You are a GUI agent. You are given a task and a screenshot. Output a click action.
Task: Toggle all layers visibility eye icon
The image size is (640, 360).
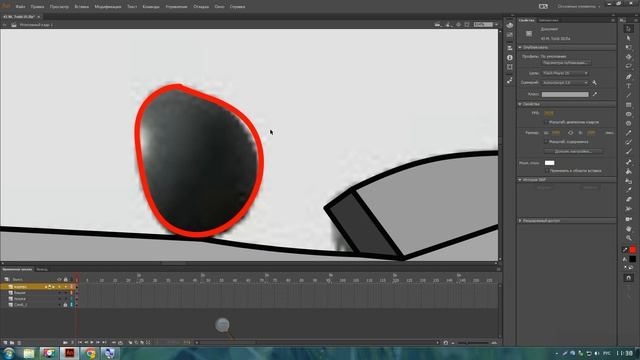click(x=60, y=280)
